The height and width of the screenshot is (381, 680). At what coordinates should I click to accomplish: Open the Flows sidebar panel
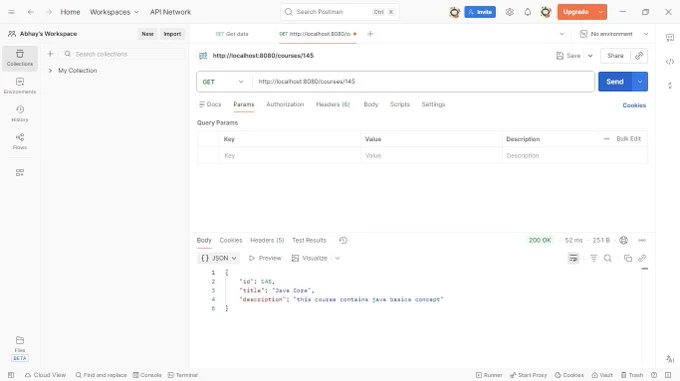[x=20, y=141]
